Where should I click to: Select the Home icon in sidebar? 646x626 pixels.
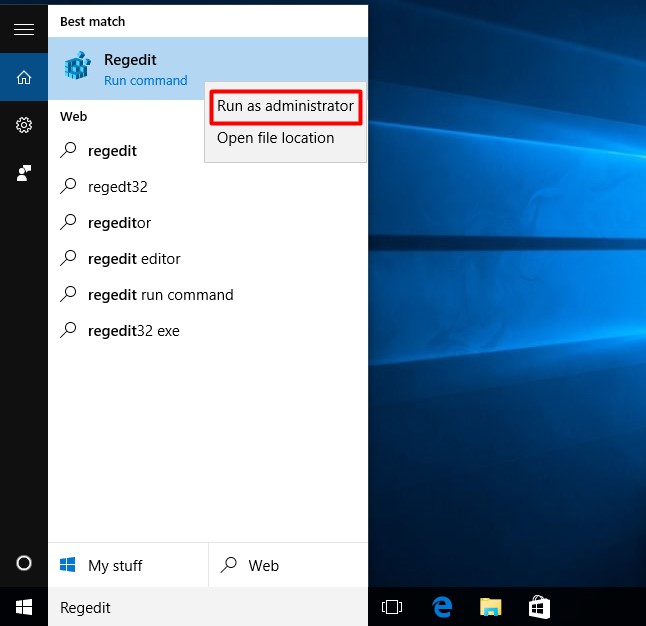click(23, 77)
